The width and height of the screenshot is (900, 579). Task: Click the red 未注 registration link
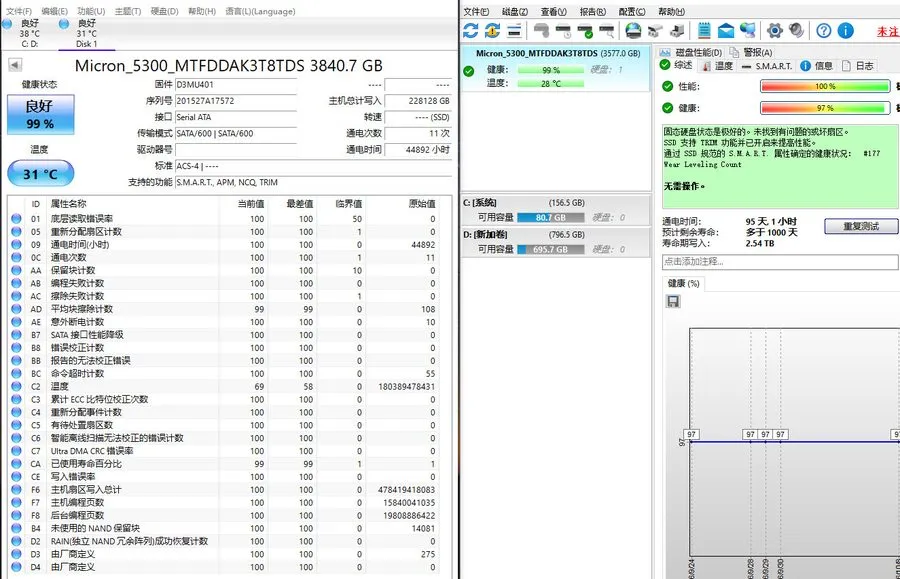point(887,32)
